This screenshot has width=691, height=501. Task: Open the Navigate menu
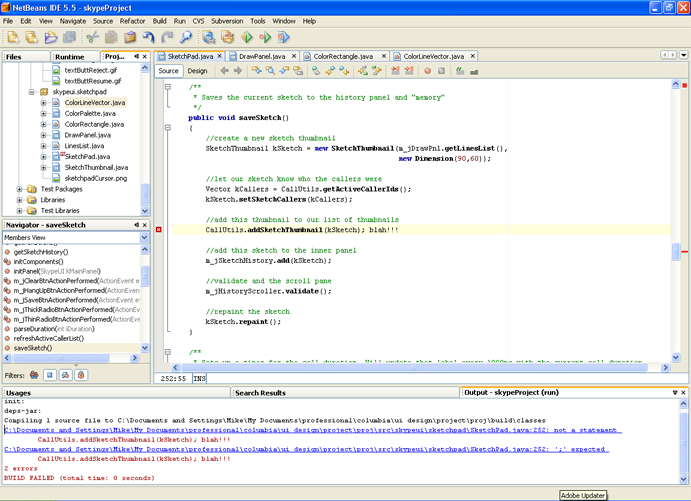pos(73,21)
